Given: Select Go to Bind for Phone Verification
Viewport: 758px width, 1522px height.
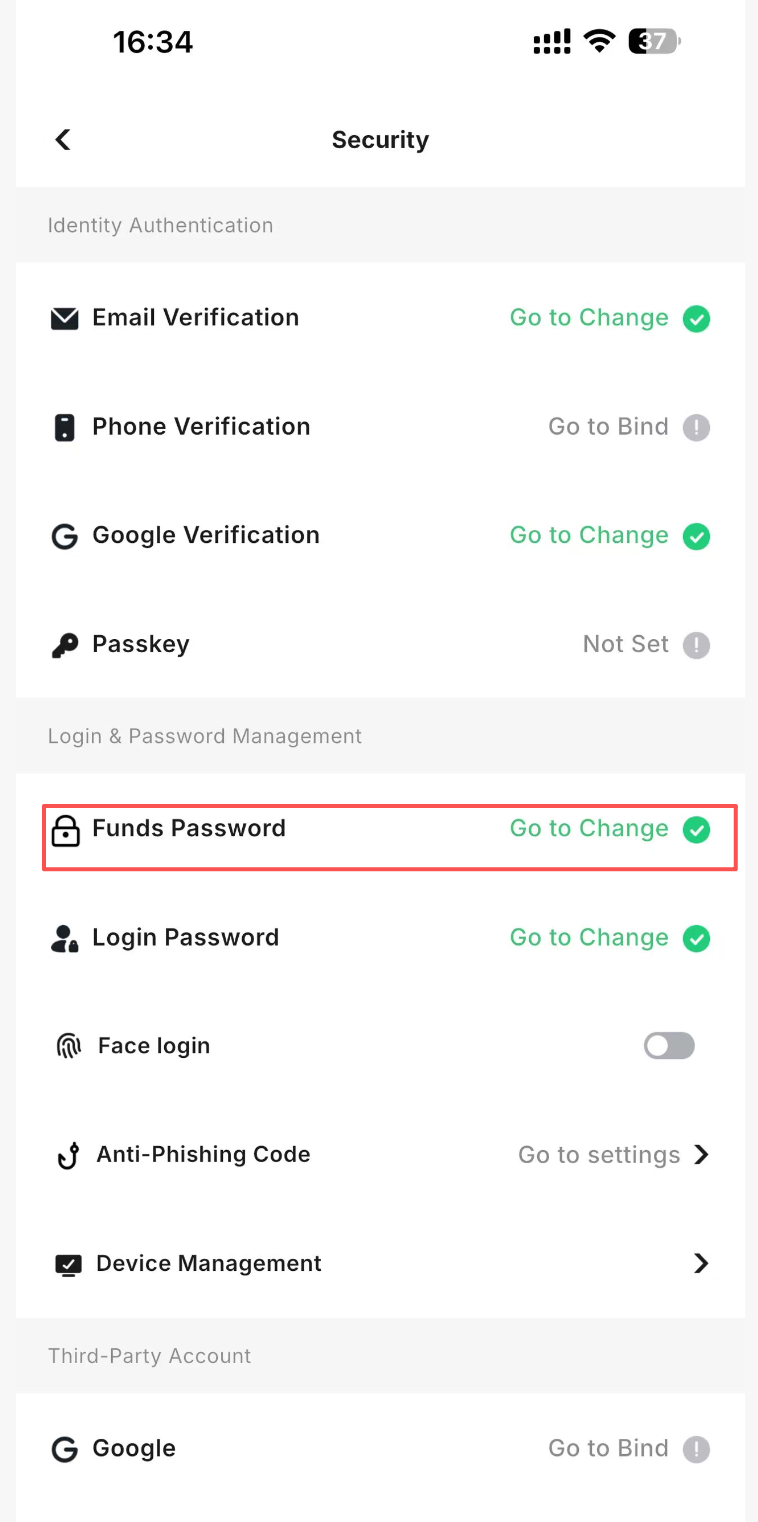Looking at the screenshot, I should [608, 427].
